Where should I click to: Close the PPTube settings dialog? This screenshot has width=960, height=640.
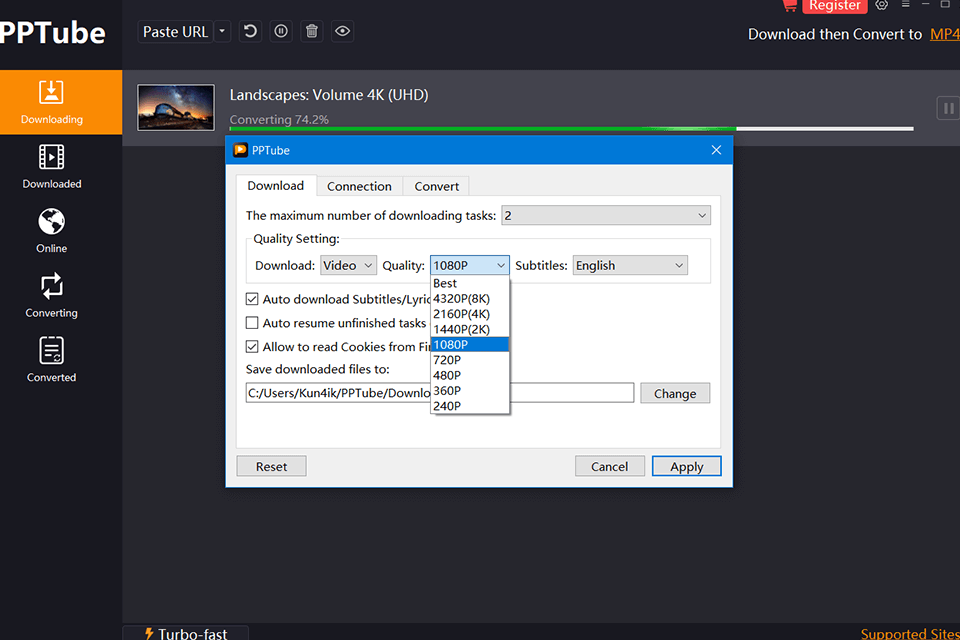point(716,150)
